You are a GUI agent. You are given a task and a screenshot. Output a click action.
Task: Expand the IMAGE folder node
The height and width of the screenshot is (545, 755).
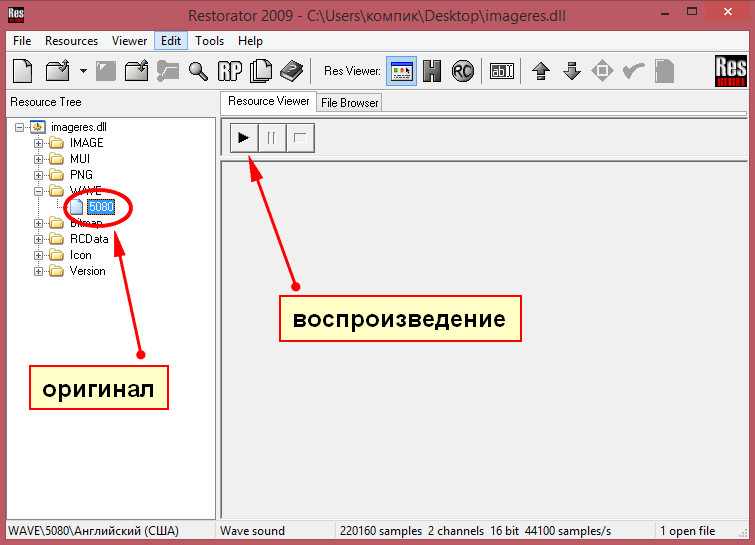39,143
